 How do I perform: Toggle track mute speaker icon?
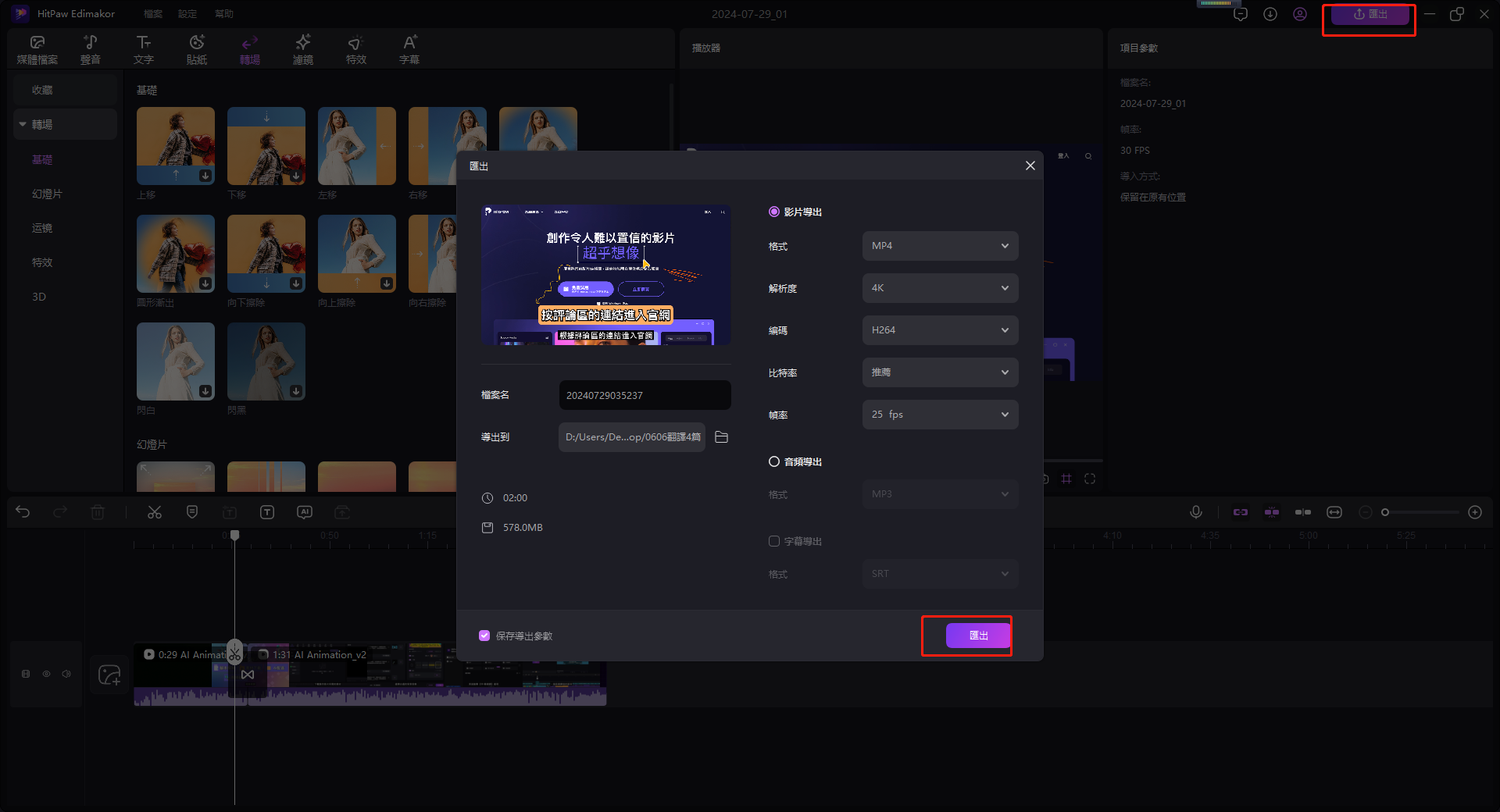[66, 674]
